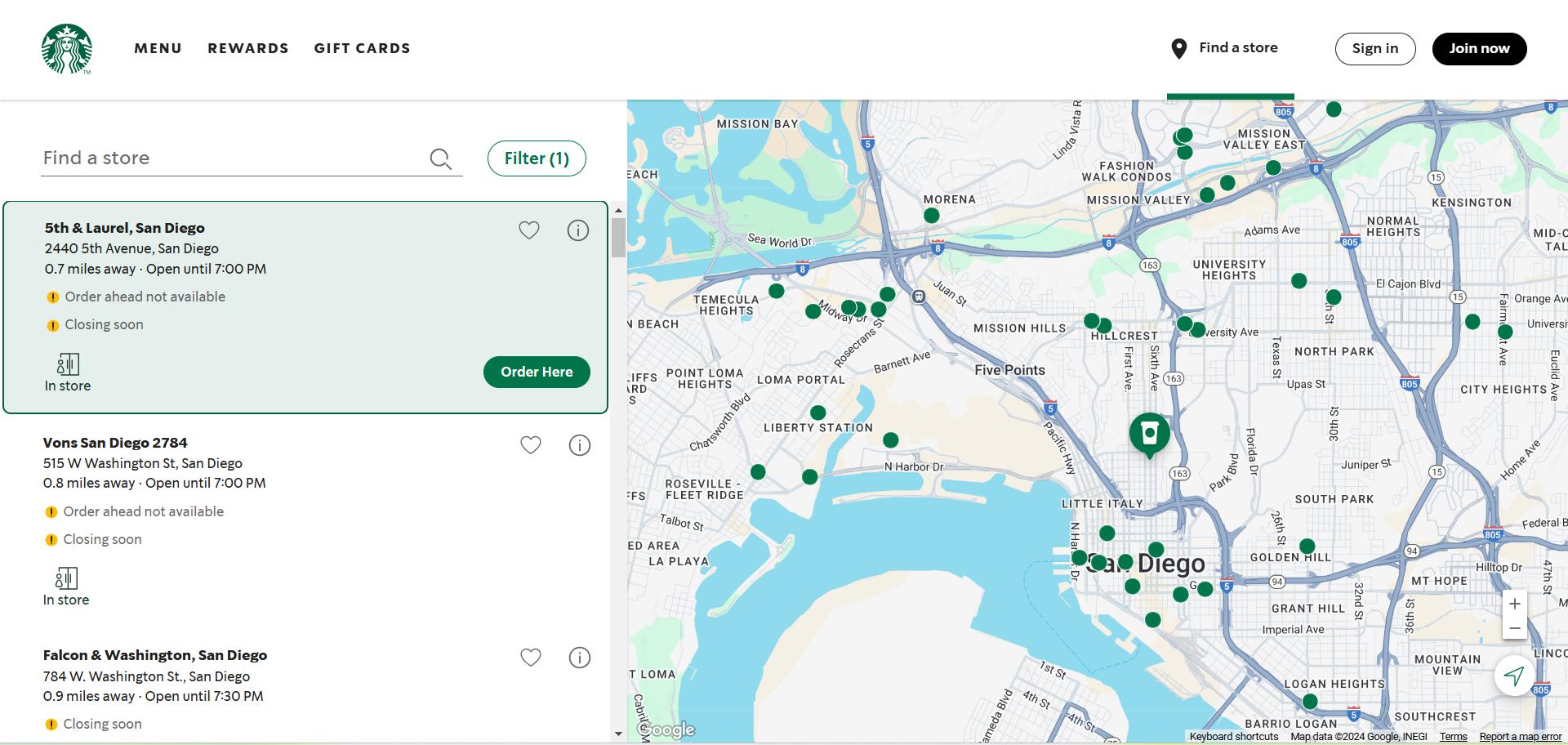
Task: Select the store dot below the Morena label
Action: click(x=931, y=216)
